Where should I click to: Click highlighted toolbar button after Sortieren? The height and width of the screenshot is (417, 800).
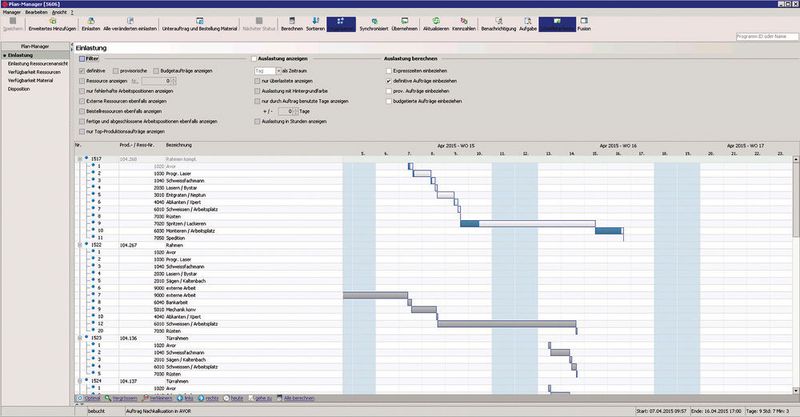(341, 24)
